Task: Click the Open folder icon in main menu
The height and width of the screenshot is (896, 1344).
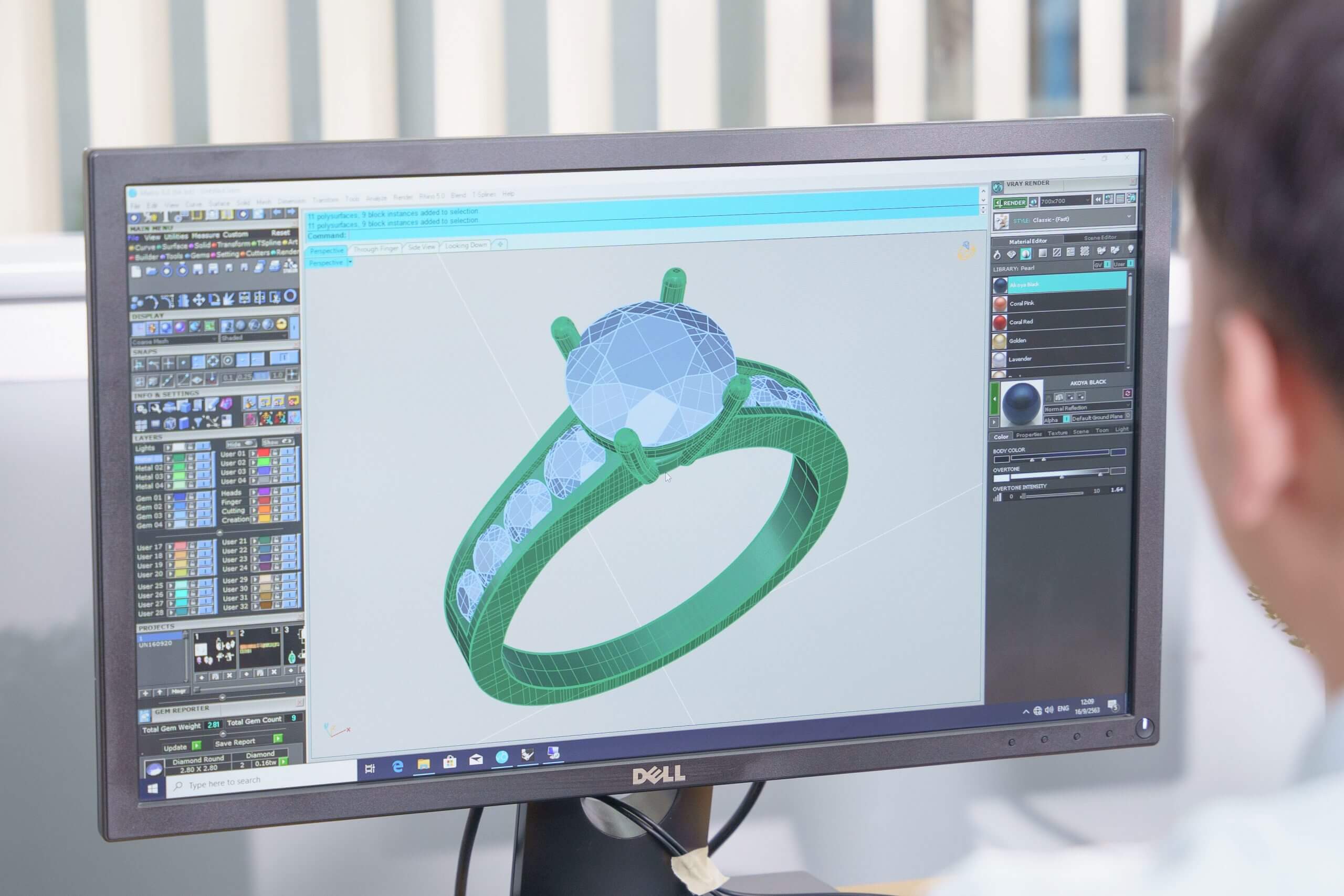Action: click(x=151, y=271)
